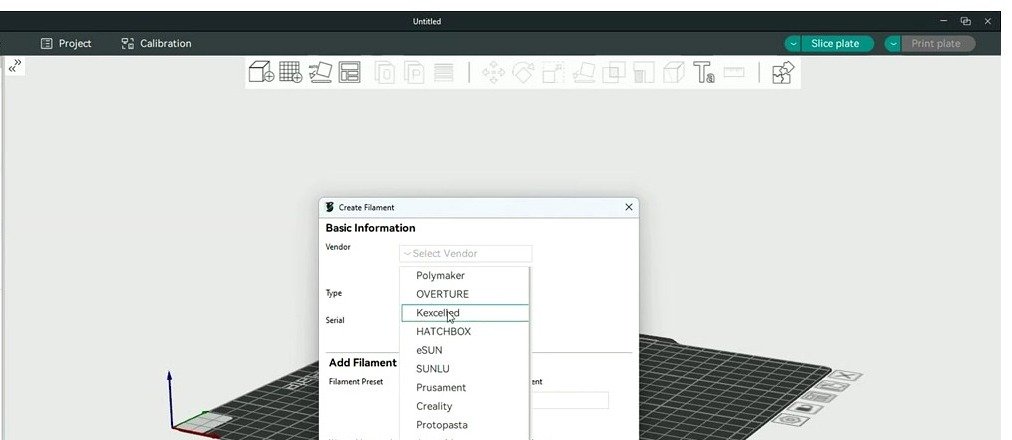Click the Split to parts icon
Image resolution: width=1012 pixels, height=440 pixels.
pos(414,72)
